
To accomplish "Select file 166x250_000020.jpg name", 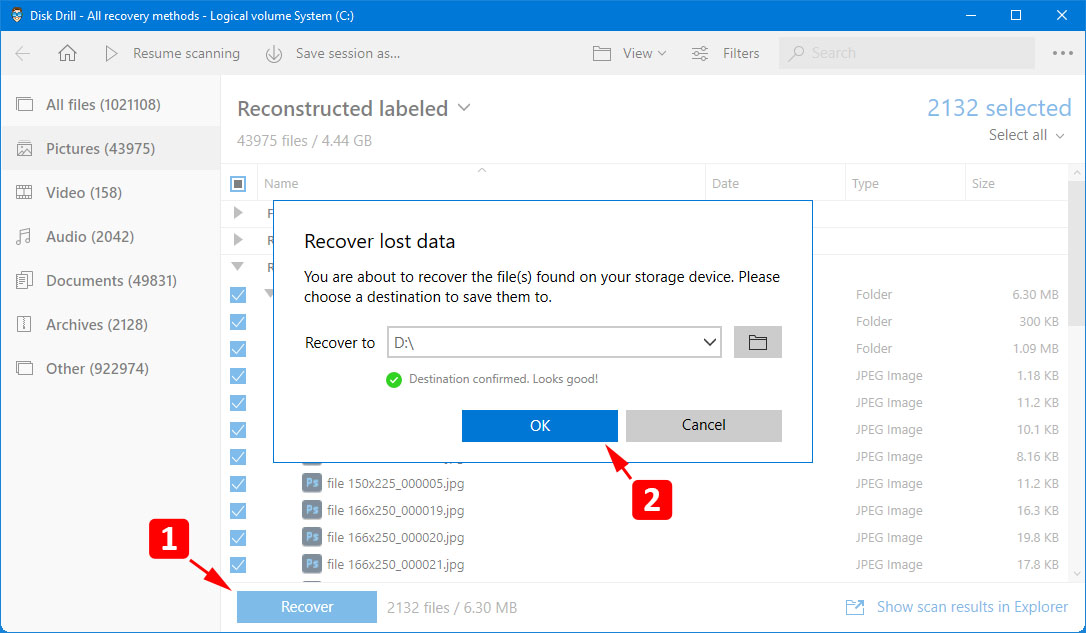I will tap(395, 537).
